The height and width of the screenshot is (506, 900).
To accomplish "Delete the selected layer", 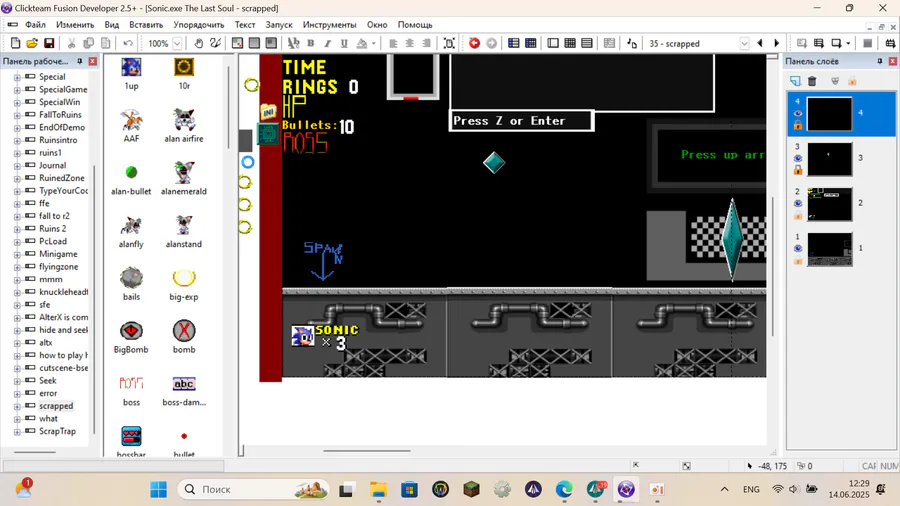I will (x=812, y=81).
